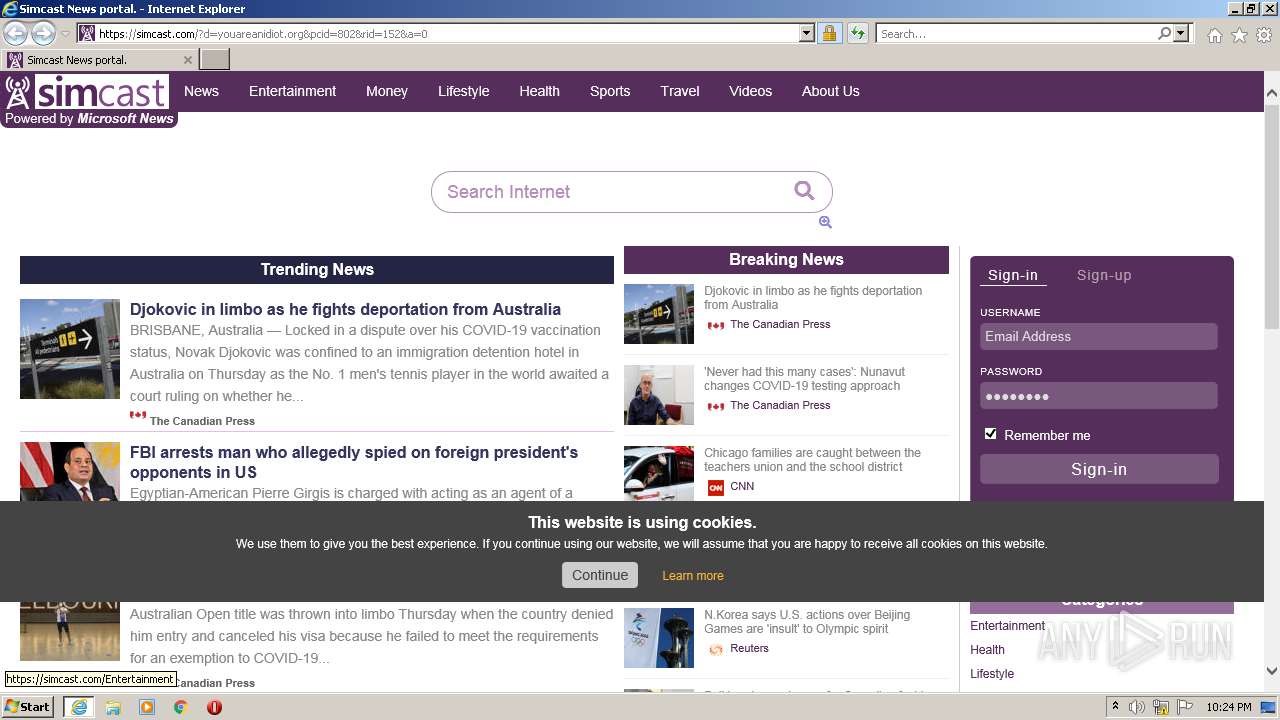1280x720 pixels.
Task: Open the Videos menu
Action: pos(750,91)
